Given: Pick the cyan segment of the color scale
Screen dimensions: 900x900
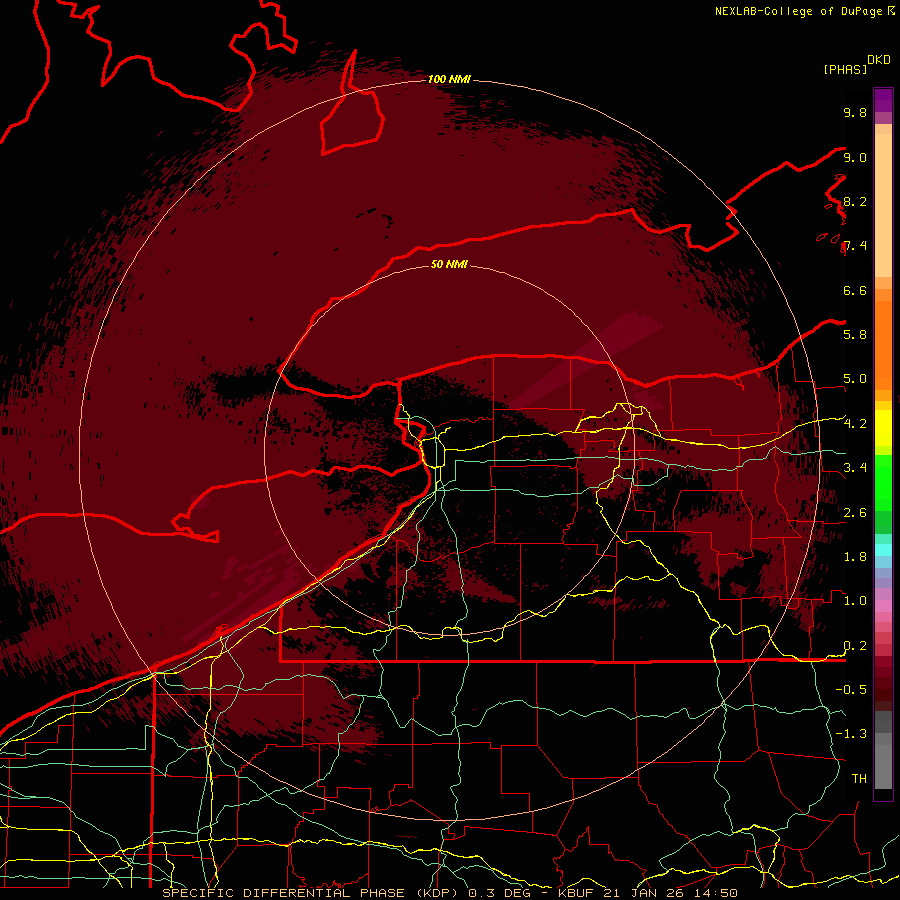Looking at the screenshot, I should coord(883,549).
